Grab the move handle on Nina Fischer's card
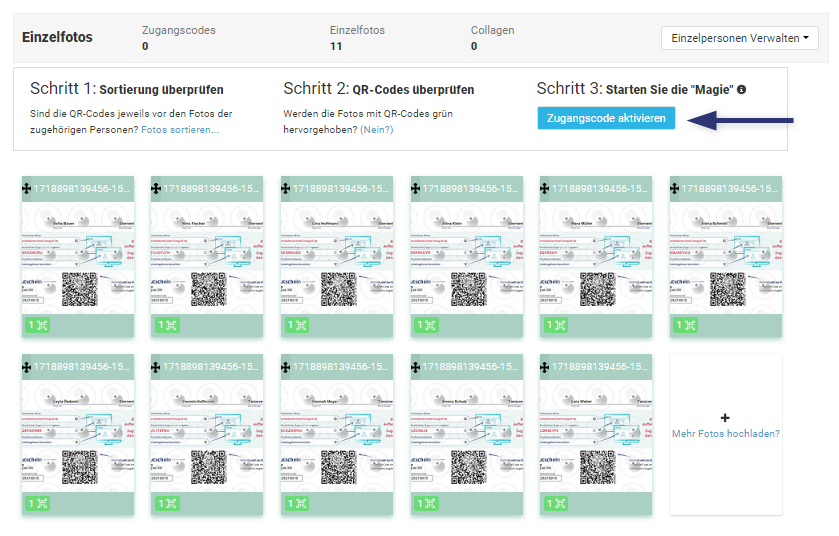The height and width of the screenshot is (536, 839). (x=156, y=189)
